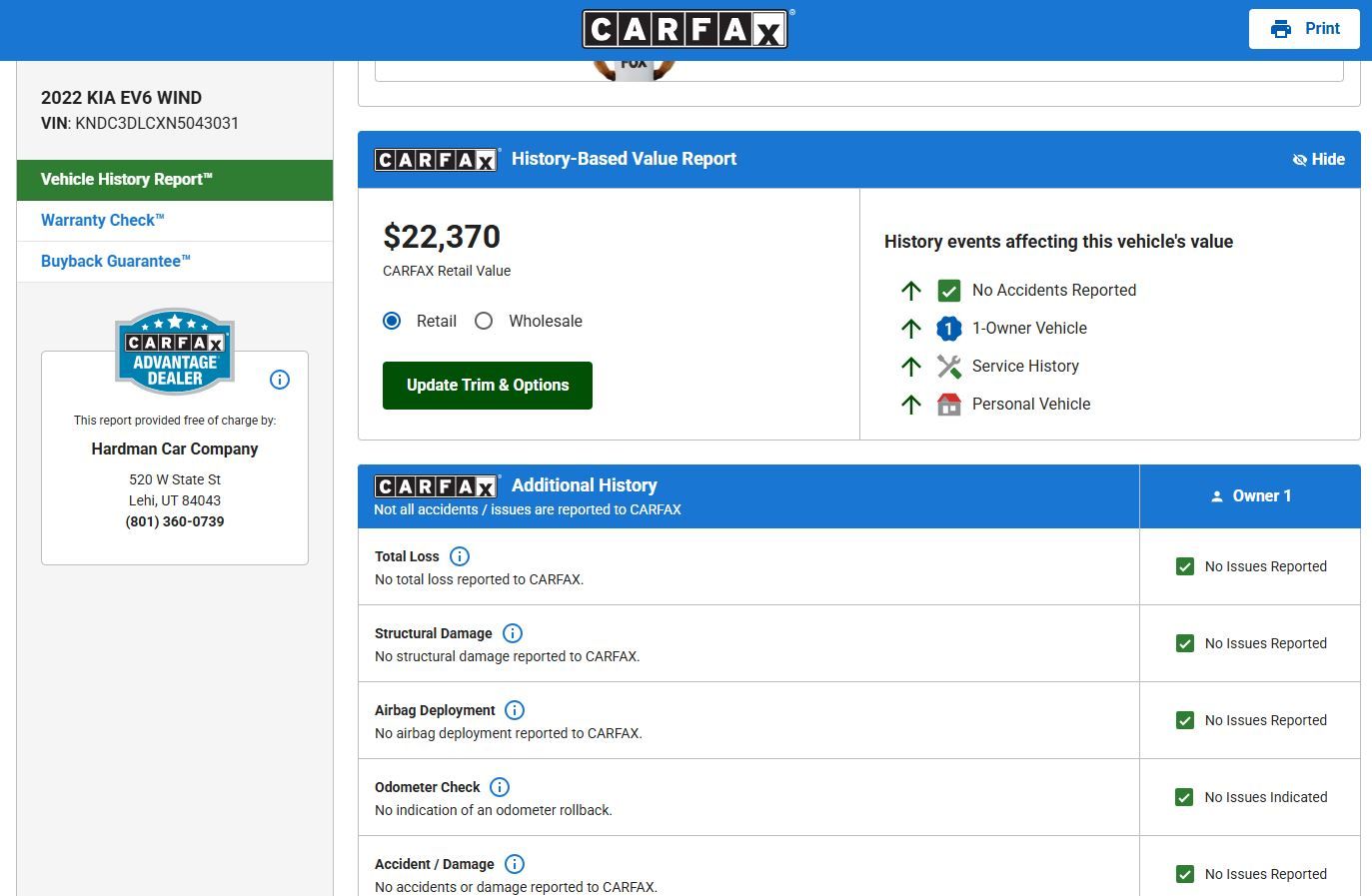The width and height of the screenshot is (1372, 896).
Task: Select the Wholesale value radio button
Action: (x=484, y=321)
